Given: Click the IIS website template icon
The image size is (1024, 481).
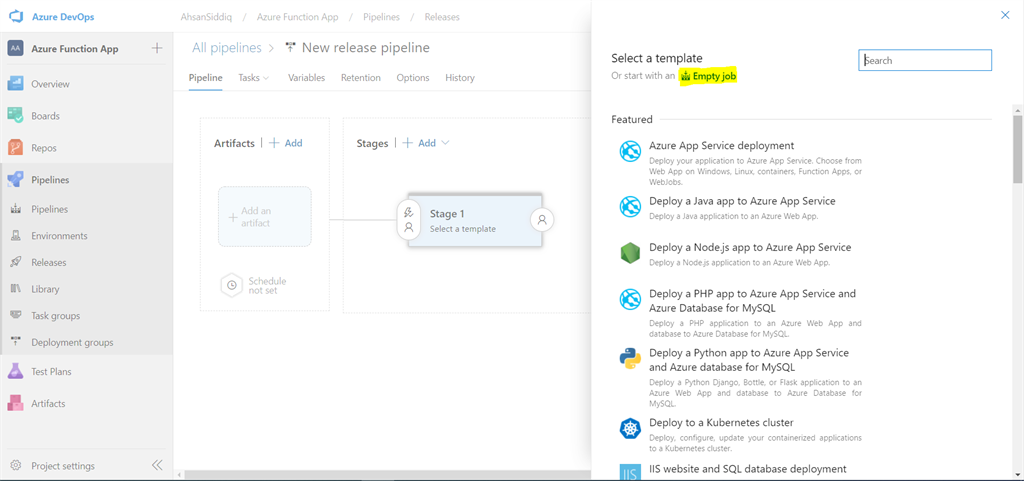Looking at the screenshot, I should pyautogui.click(x=630, y=471).
